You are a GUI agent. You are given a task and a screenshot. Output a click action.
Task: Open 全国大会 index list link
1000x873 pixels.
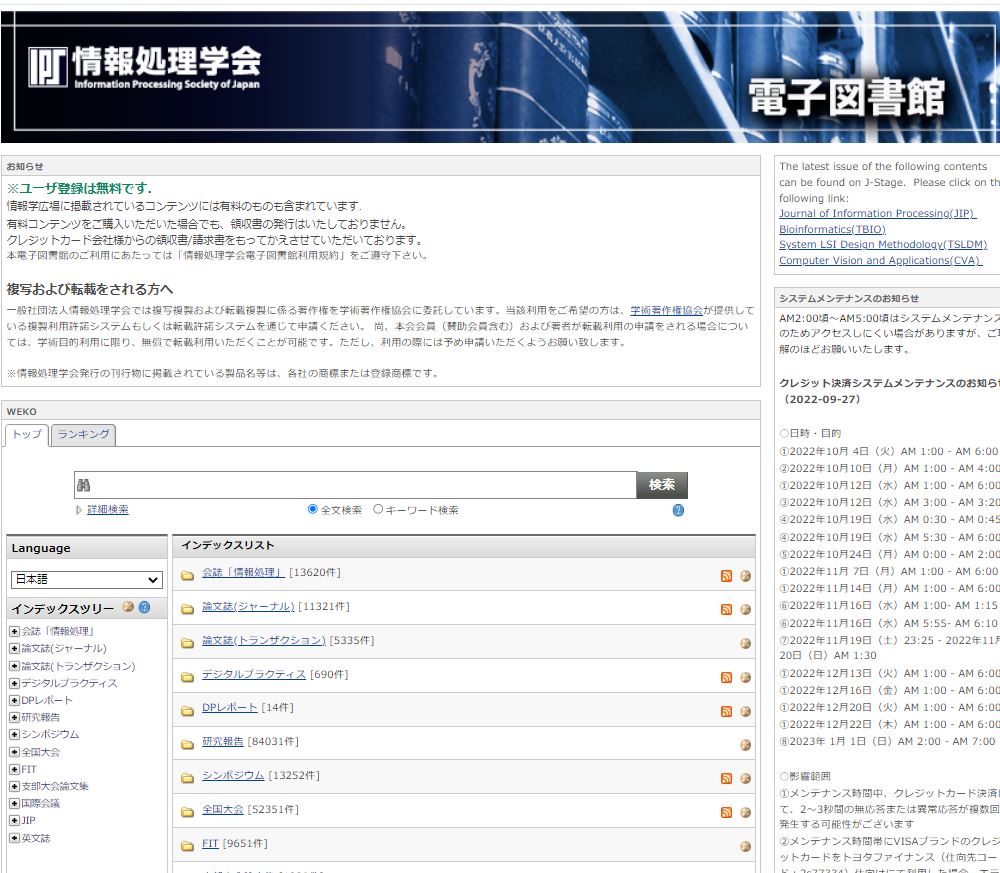(223, 809)
